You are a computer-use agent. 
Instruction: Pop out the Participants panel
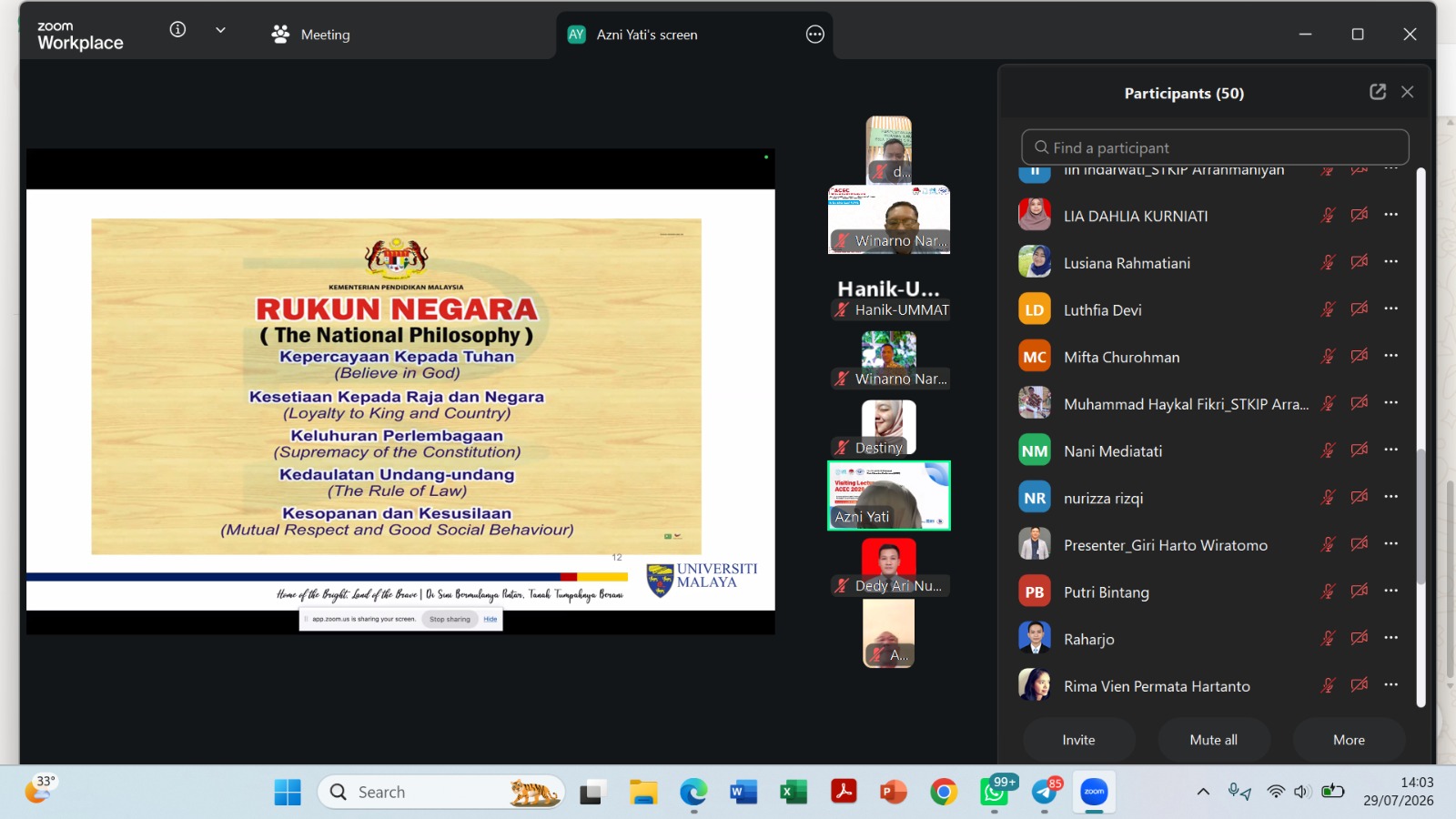pyautogui.click(x=1378, y=92)
